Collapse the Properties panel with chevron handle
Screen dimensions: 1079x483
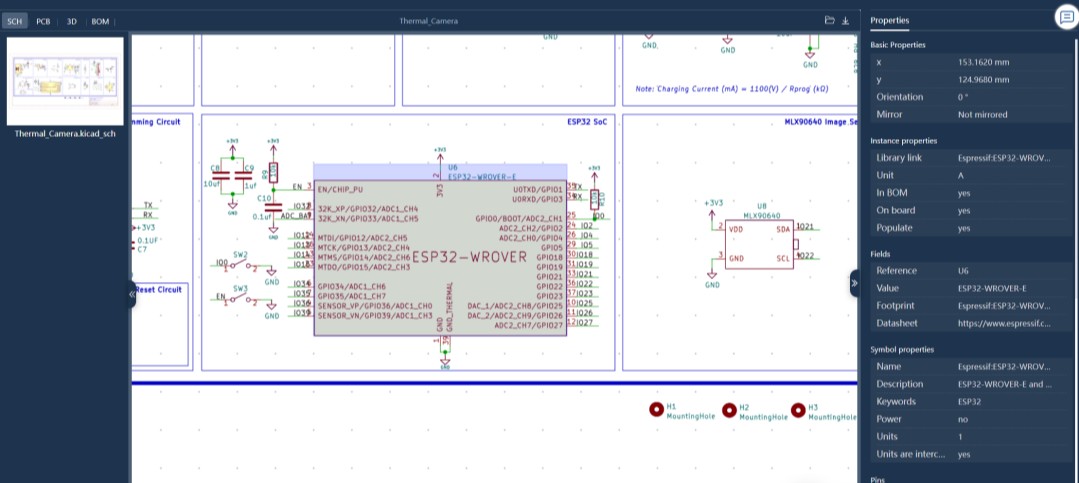coord(854,283)
